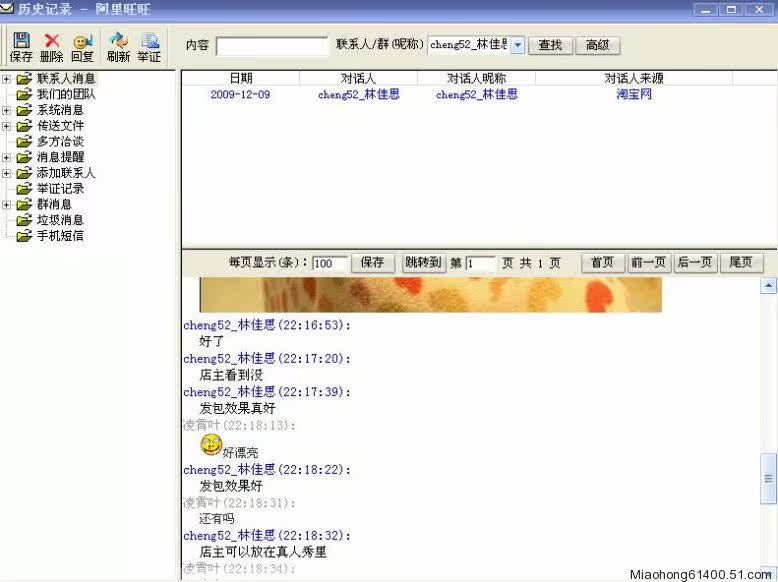Image resolution: width=778 pixels, height=582 pixels.
Task: Click the sender line cheng52_林佳思(22:16:53)
Action: [x=267, y=325]
